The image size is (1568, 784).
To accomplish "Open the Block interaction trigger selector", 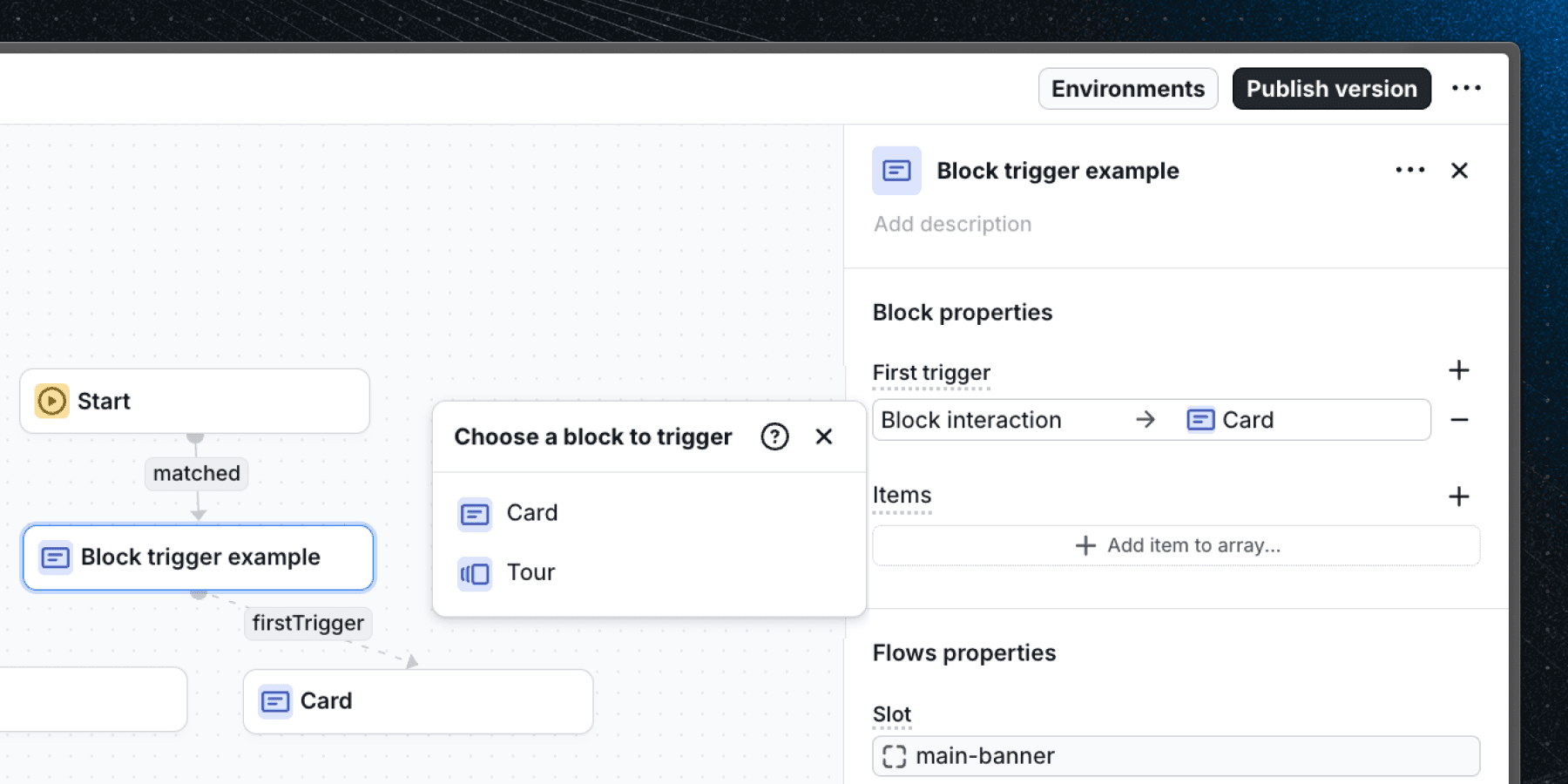I will (1002, 420).
